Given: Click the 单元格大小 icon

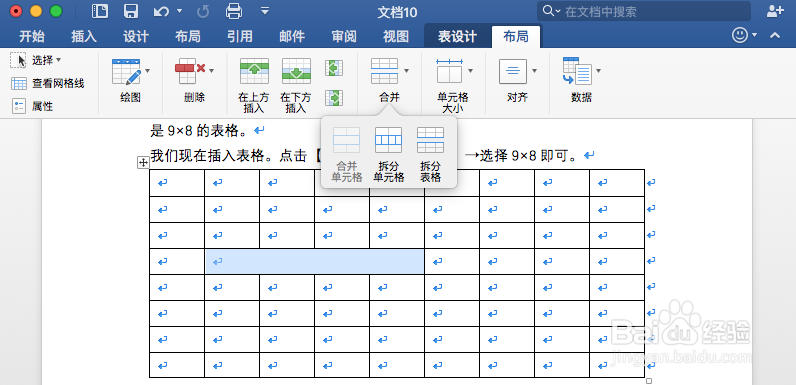Looking at the screenshot, I should tap(449, 71).
